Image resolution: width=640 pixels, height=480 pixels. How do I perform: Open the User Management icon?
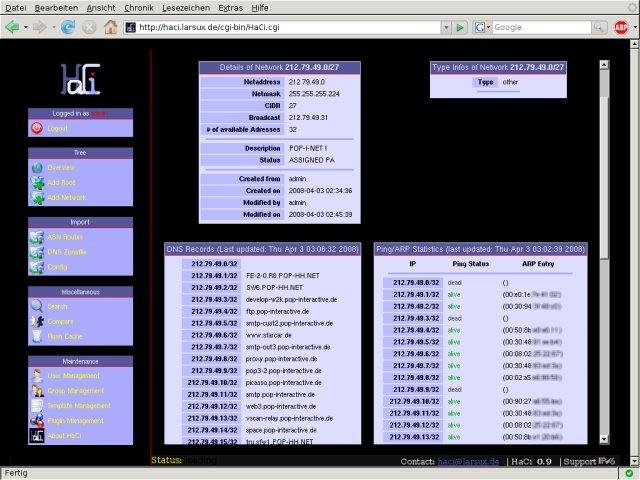click(x=37, y=376)
